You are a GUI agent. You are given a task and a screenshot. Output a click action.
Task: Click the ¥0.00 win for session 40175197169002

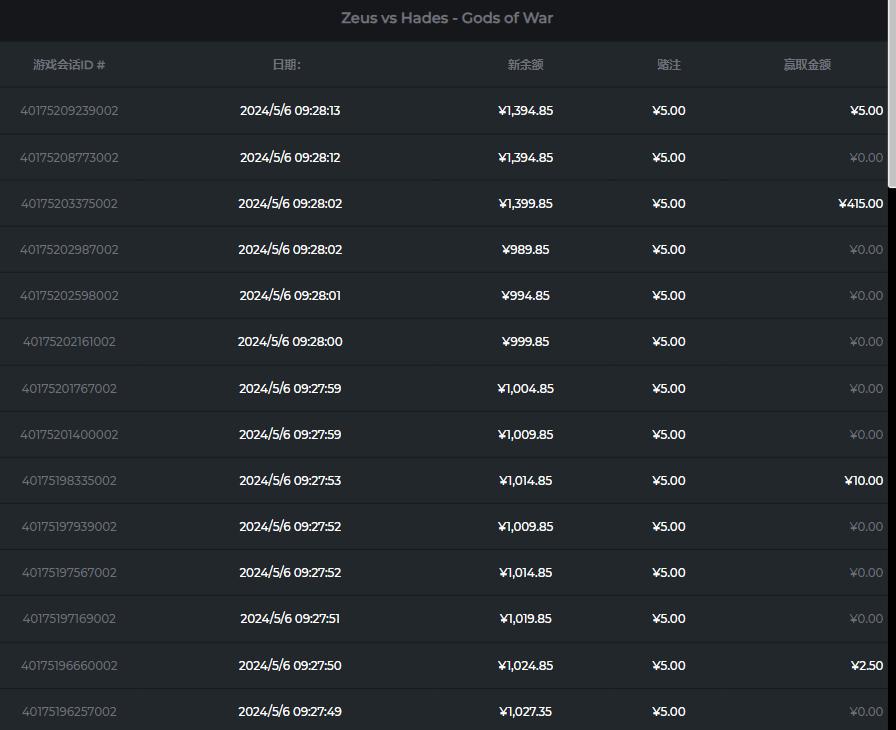coord(866,619)
